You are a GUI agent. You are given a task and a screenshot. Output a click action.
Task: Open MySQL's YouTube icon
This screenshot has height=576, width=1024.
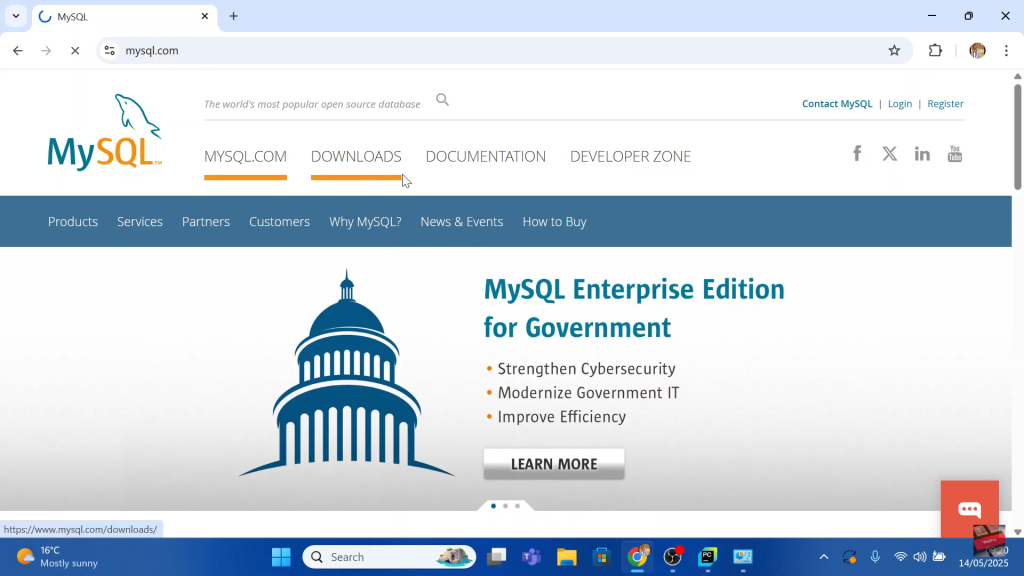point(955,153)
